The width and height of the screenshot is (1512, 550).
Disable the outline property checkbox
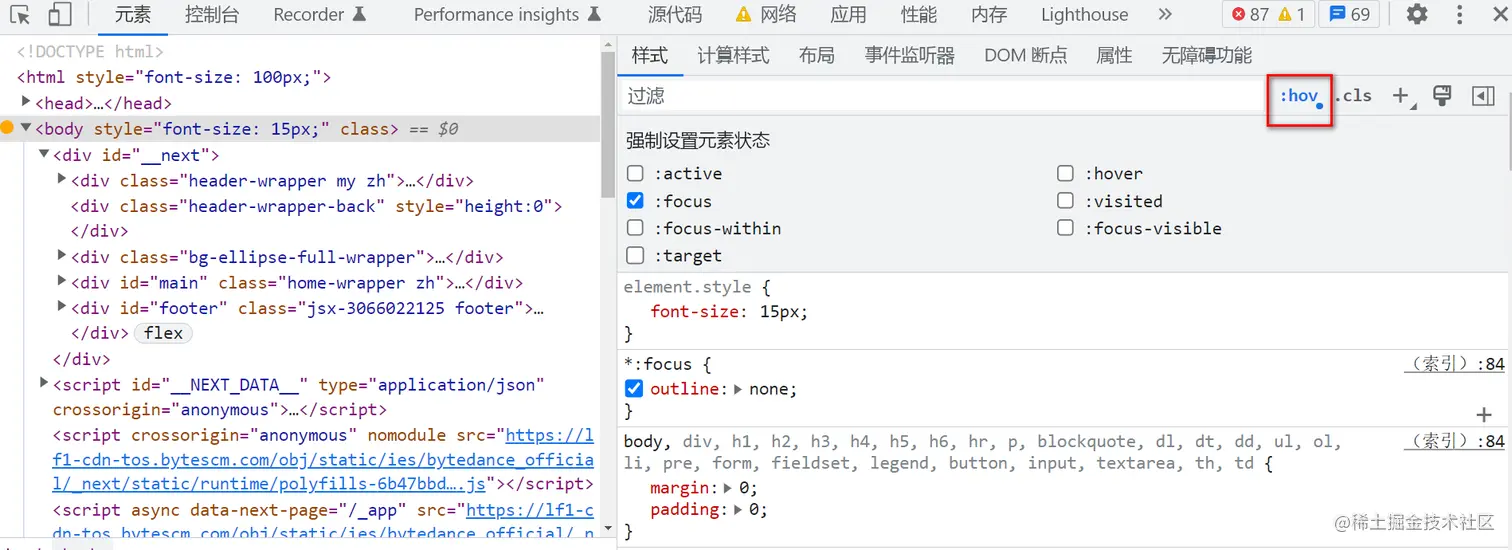(x=633, y=389)
